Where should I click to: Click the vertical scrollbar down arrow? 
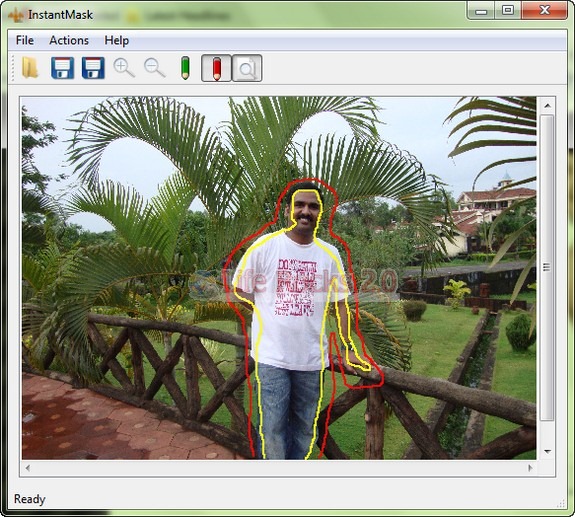tap(547, 451)
